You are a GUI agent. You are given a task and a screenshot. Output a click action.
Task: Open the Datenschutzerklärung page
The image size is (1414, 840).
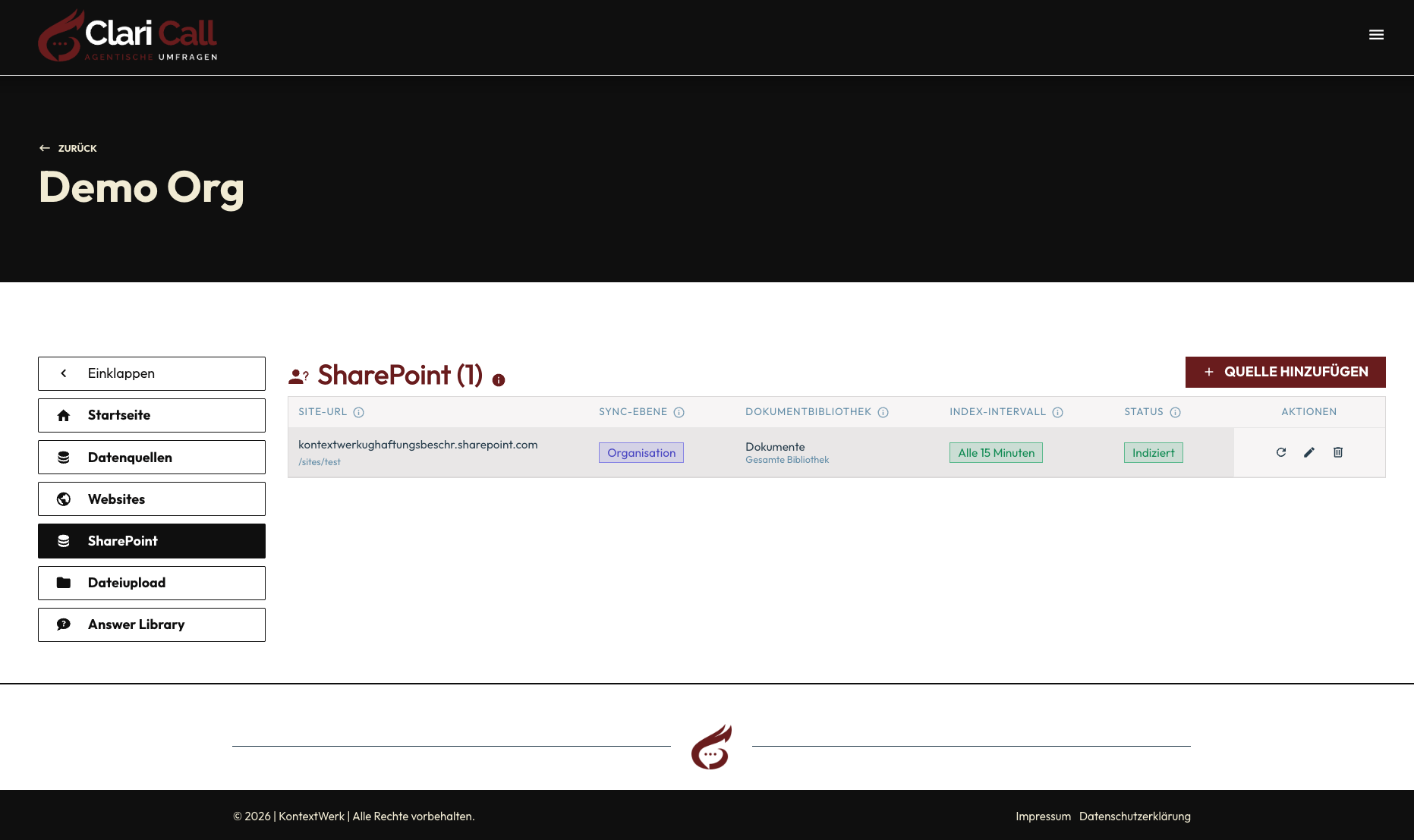[x=1135, y=816]
